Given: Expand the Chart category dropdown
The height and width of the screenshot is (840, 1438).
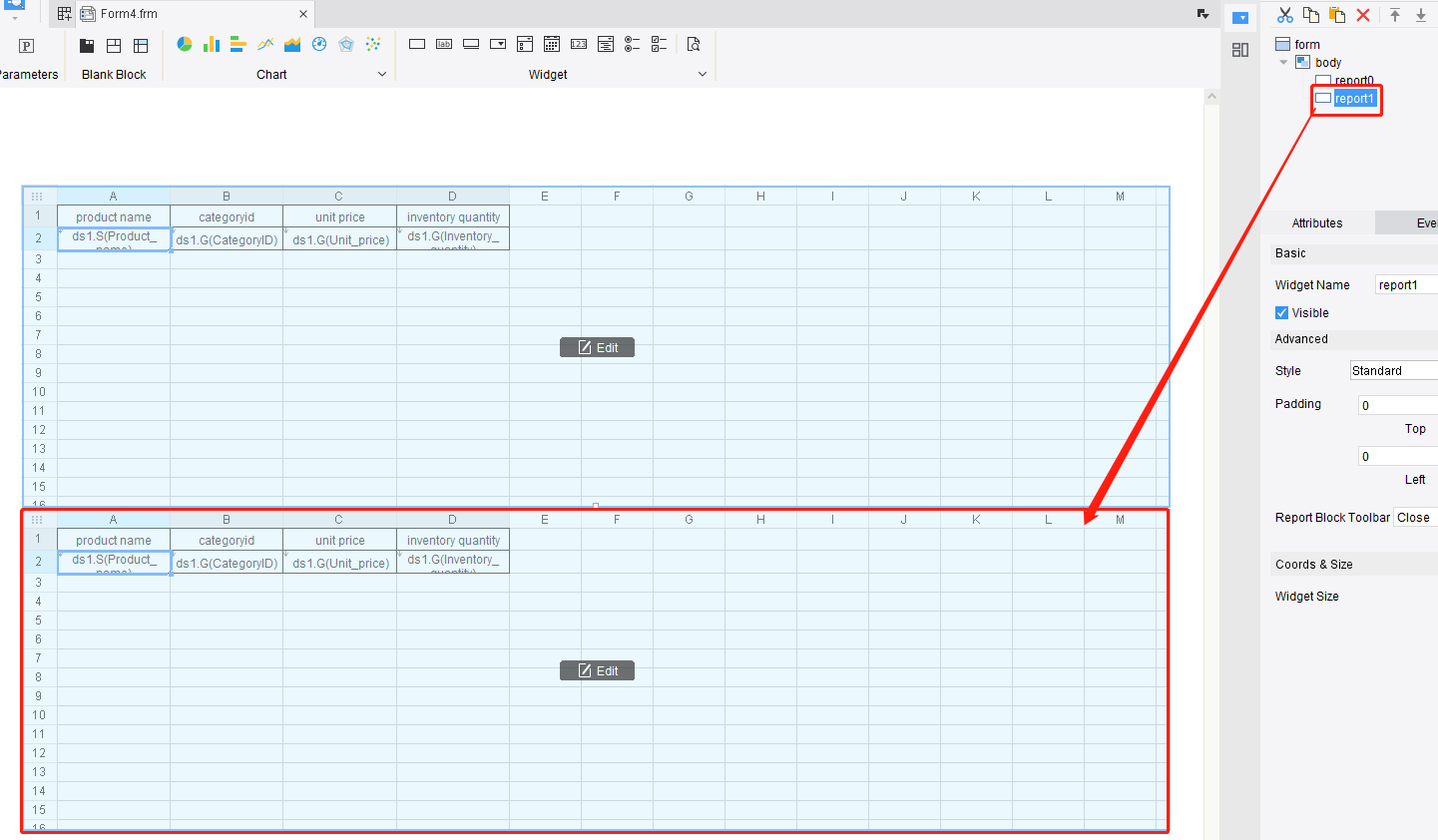Looking at the screenshot, I should (x=382, y=74).
